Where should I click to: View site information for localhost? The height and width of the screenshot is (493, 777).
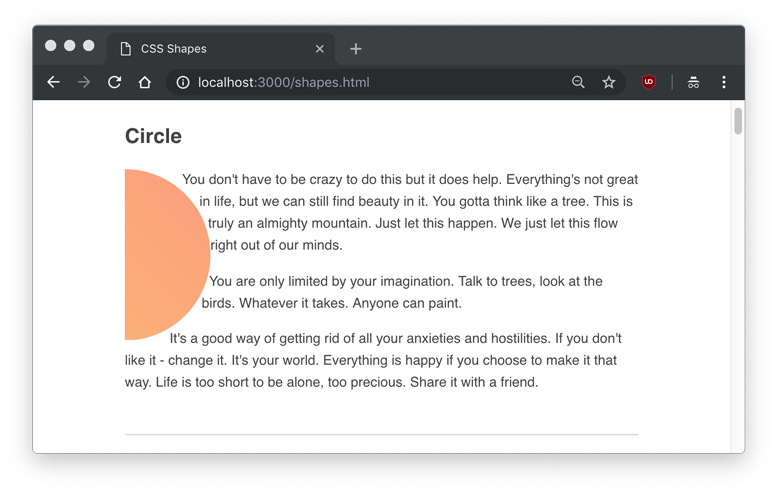coord(183,82)
